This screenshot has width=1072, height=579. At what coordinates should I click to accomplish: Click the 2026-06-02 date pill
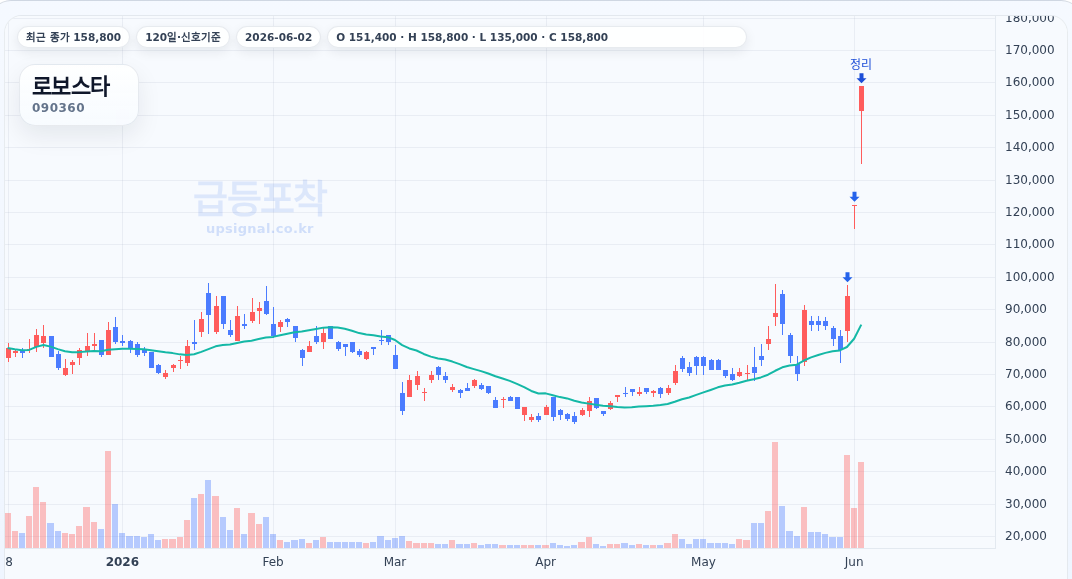(278, 37)
